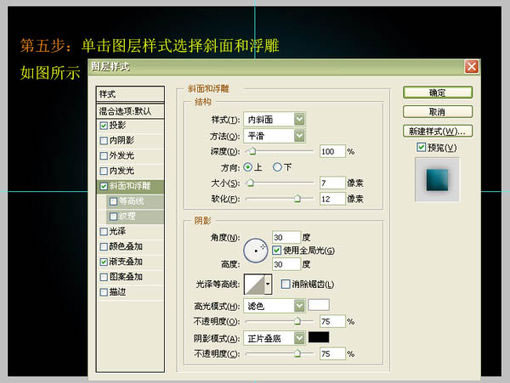The image size is (510, 383).
Task: Click the 新建样式(W)... button
Action: tap(438, 131)
